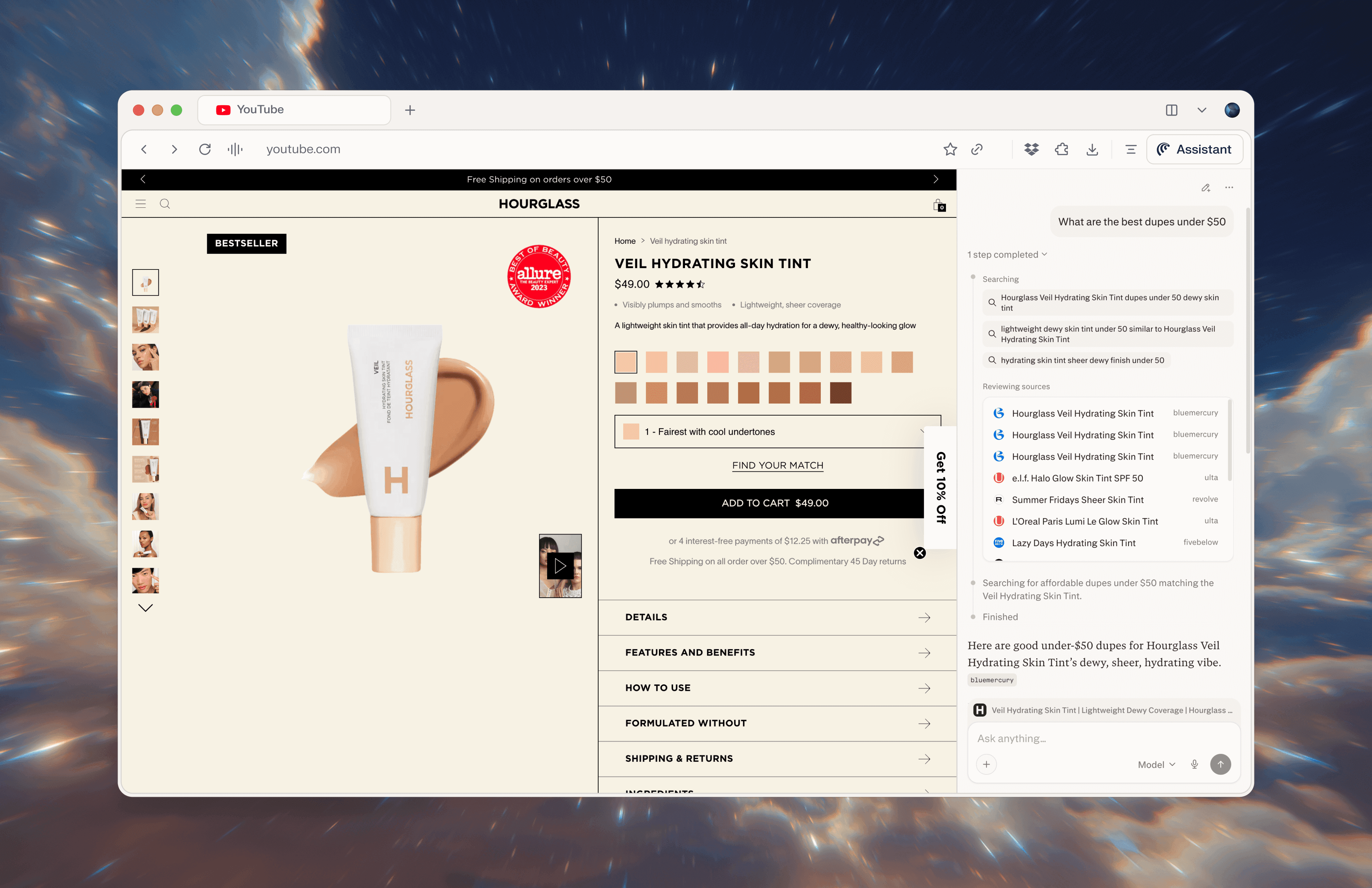This screenshot has height=888, width=1372.
Task: Click the Find Your Match link
Action: [x=777, y=465]
